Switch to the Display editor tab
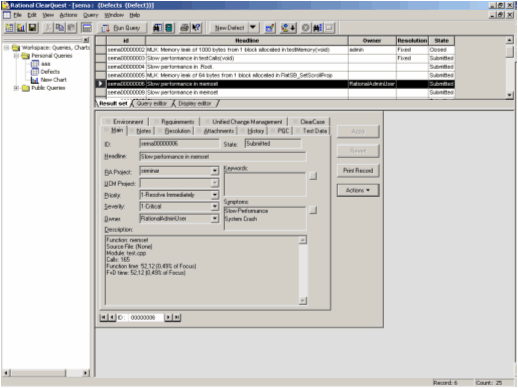The width and height of the screenshot is (518, 388). point(195,104)
